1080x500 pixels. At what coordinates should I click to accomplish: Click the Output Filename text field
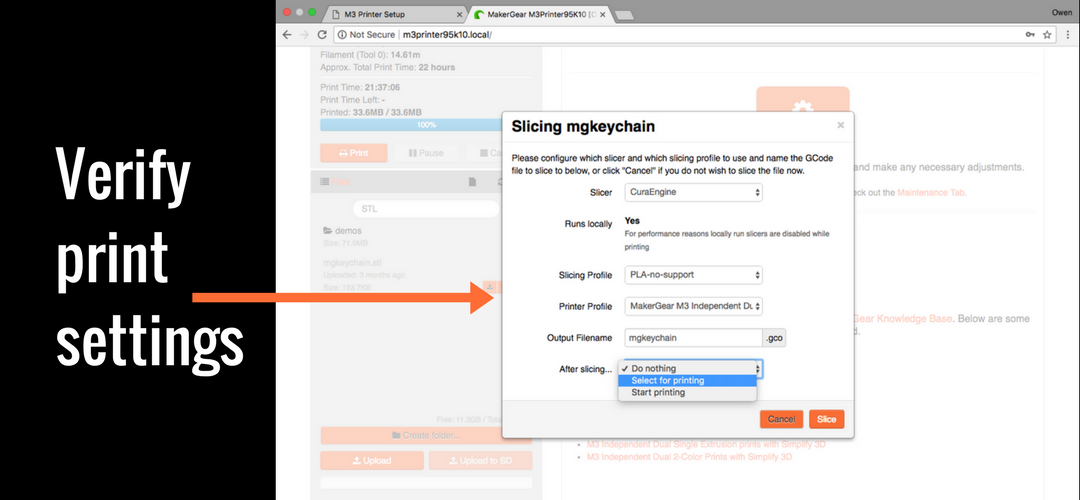(x=692, y=338)
